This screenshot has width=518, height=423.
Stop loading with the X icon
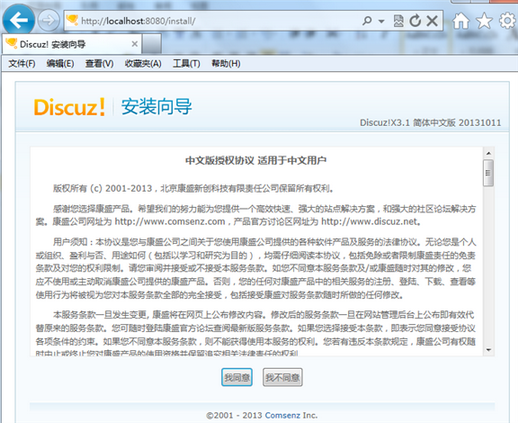(432, 21)
